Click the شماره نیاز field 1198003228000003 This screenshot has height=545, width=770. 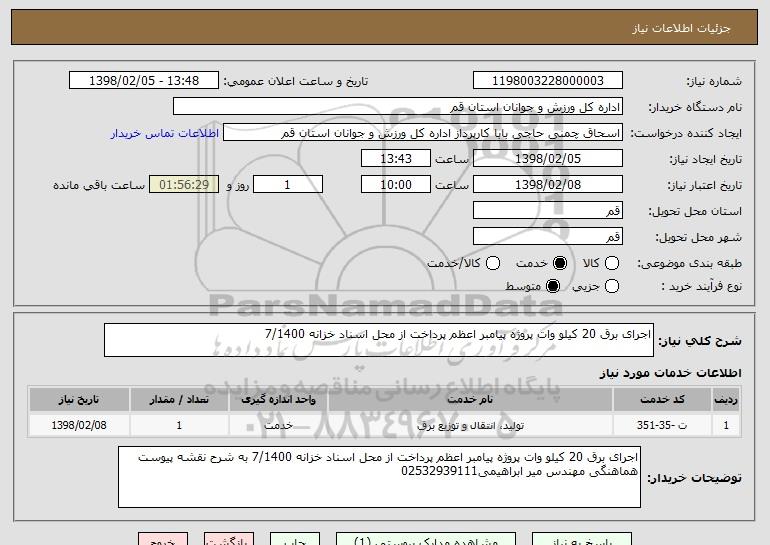(548, 81)
